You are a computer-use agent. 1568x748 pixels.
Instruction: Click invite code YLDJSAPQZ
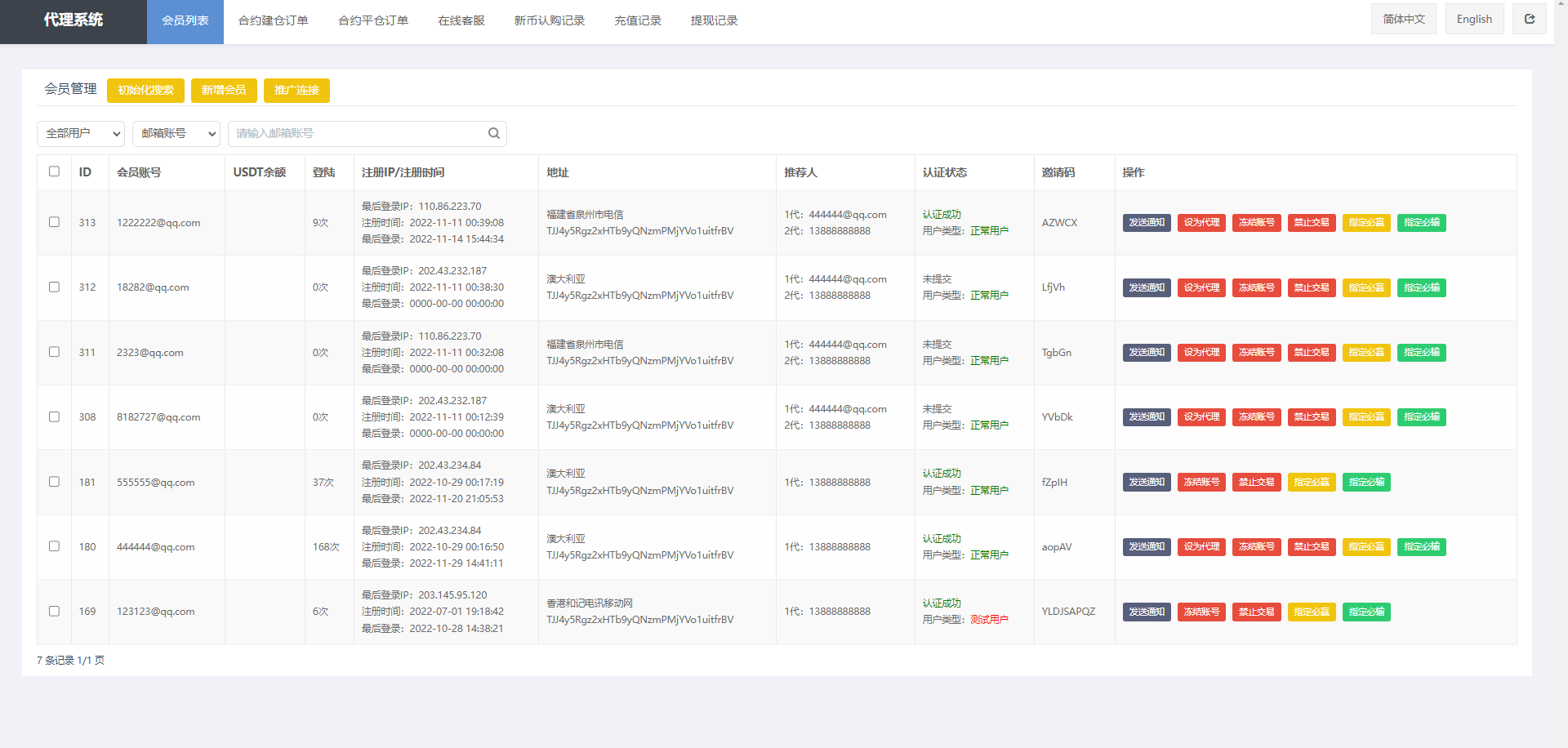point(1068,611)
